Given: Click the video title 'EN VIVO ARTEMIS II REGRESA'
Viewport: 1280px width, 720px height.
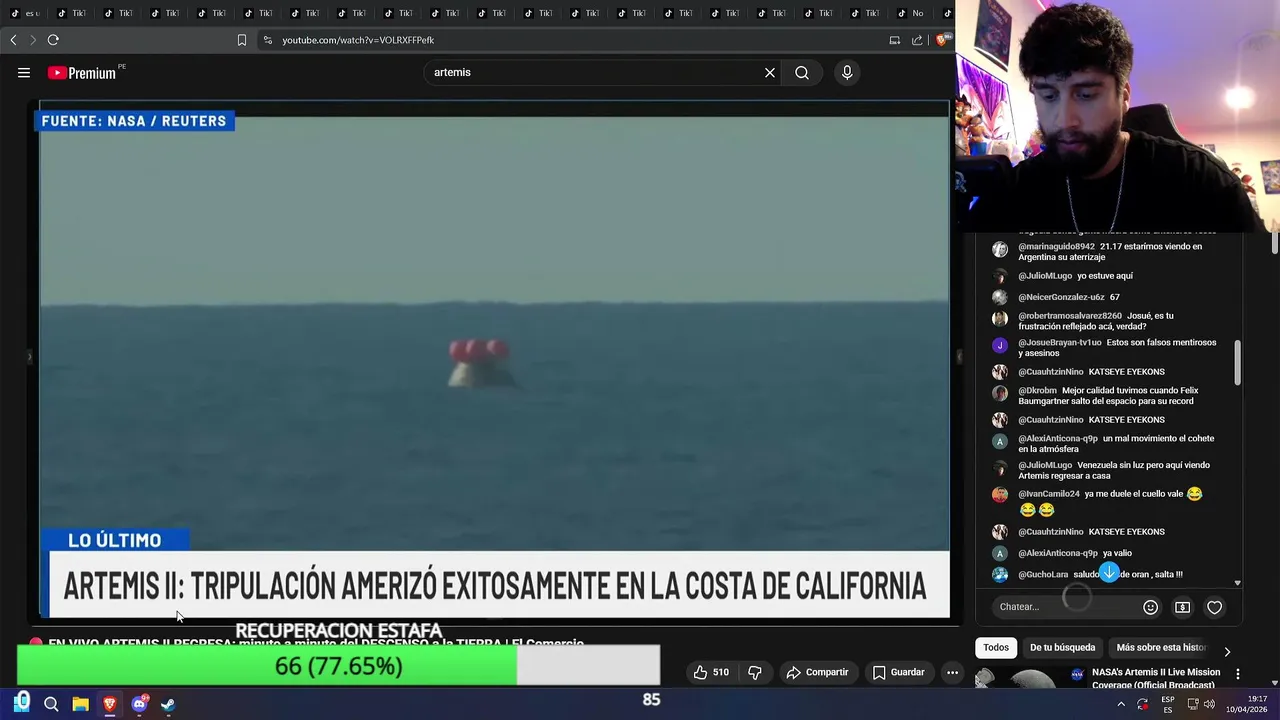Looking at the screenshot, I should (x=315, y=643).
